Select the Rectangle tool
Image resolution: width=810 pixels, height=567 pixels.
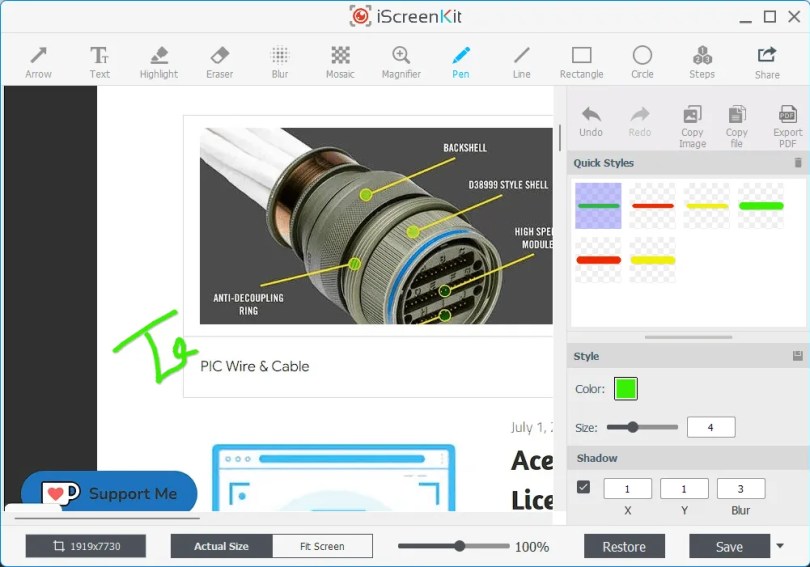click(x=581, y=62)
